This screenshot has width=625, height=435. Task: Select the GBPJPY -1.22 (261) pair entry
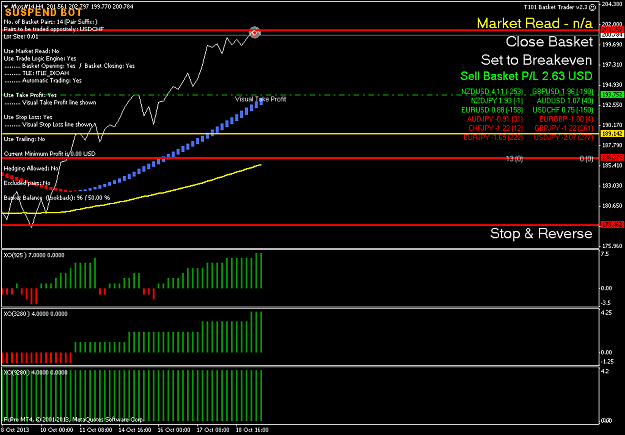click(564, 128)
